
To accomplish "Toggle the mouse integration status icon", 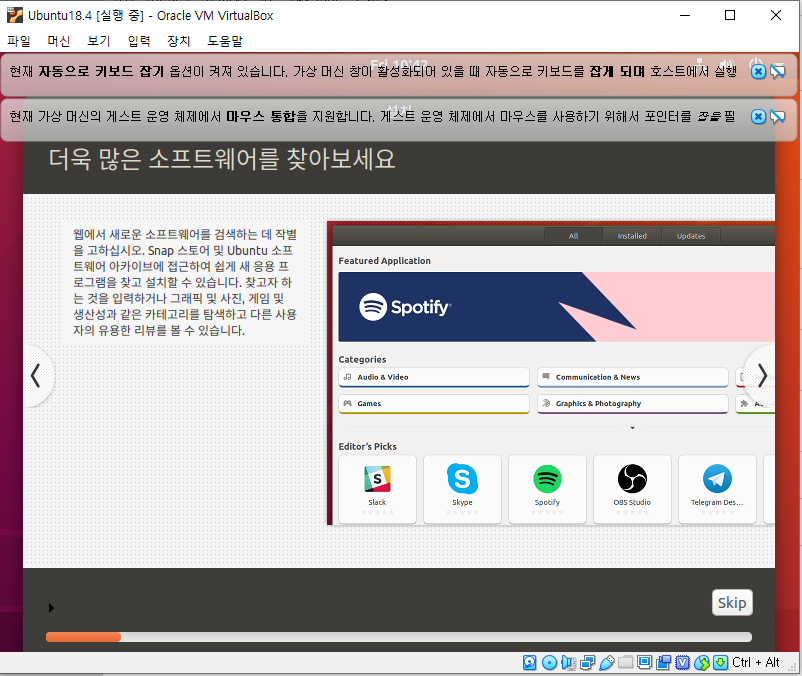I will 702,663.
